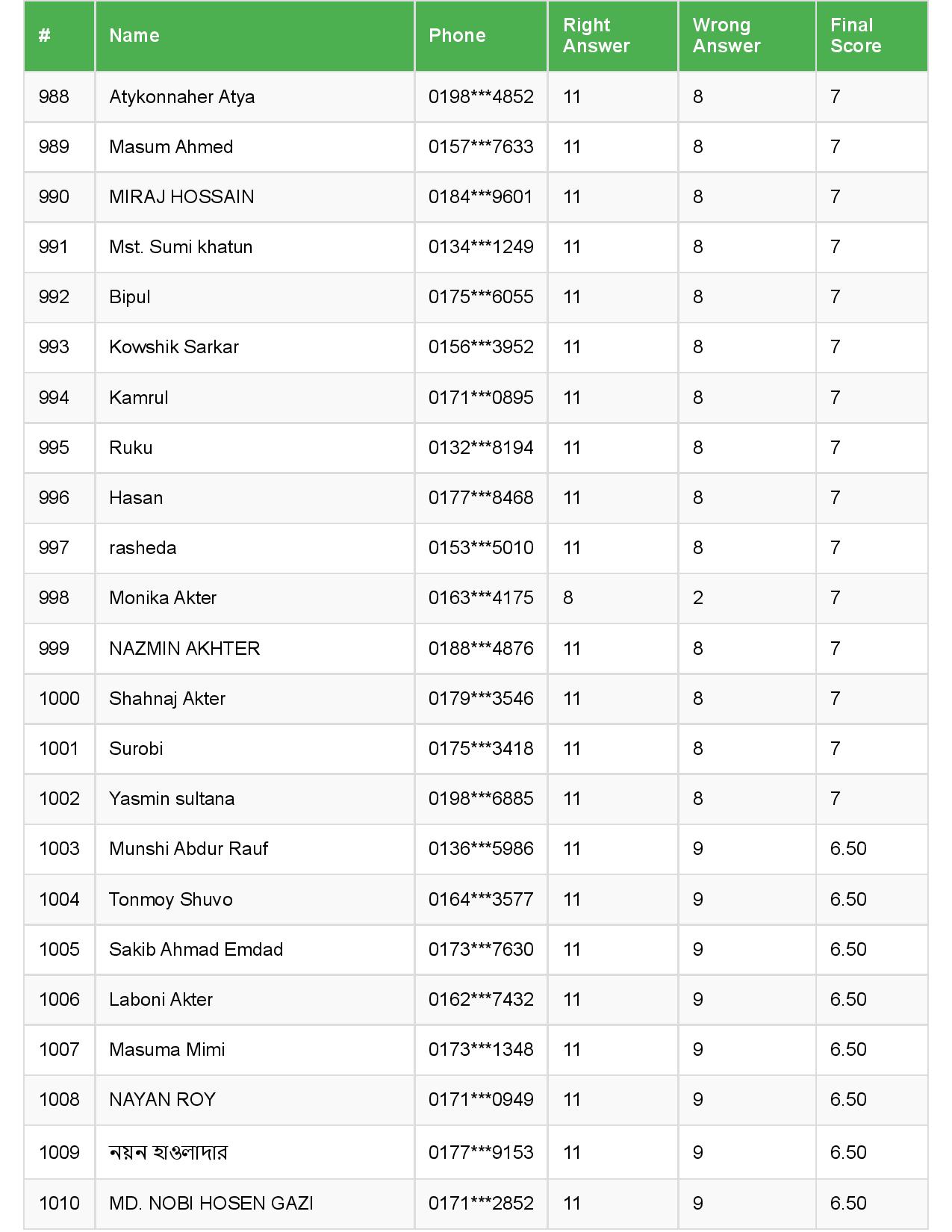
Task: Click phone number 0134***1249
Action: 481,247
